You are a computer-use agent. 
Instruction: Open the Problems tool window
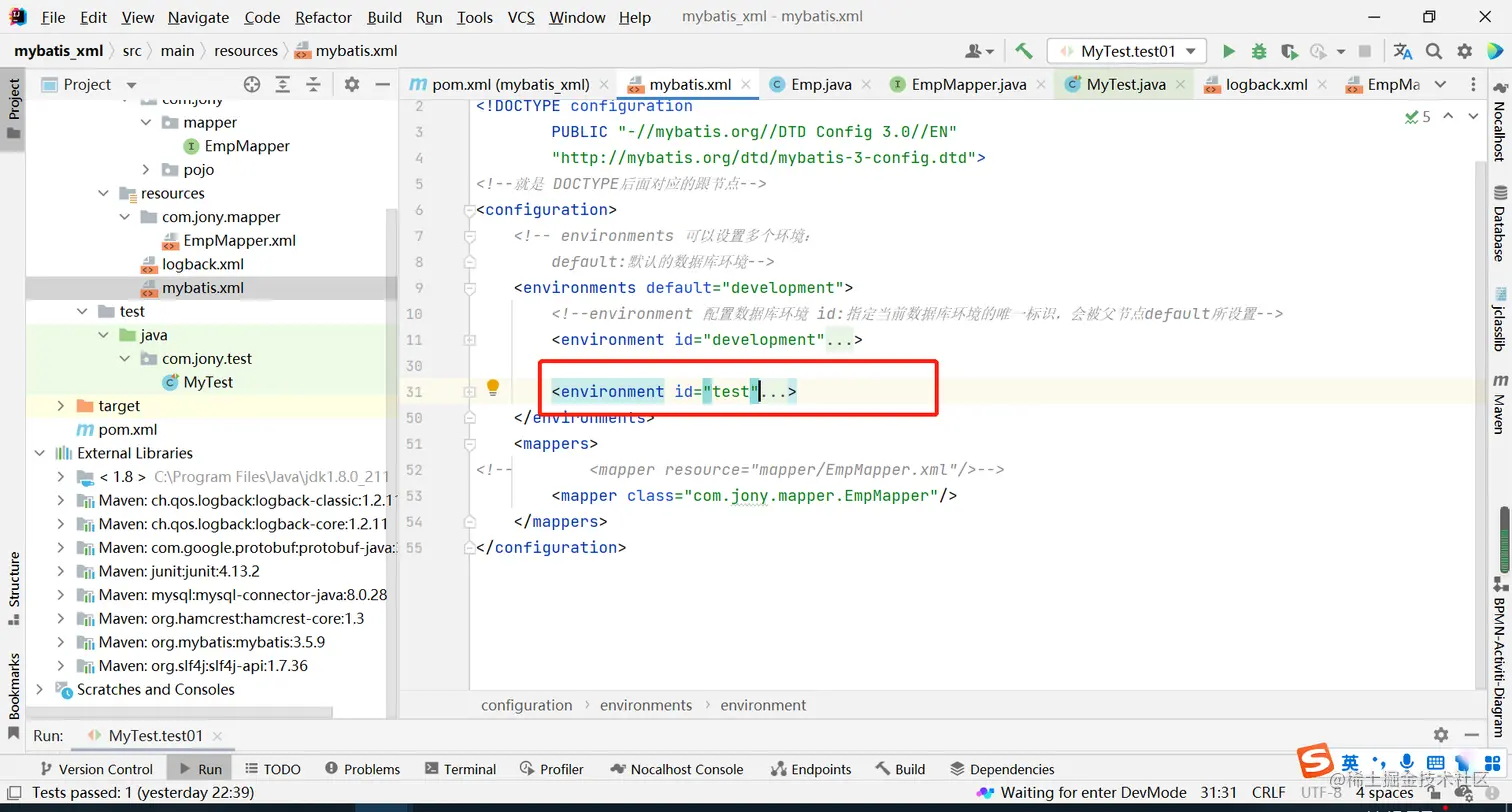tap(362, 769)
